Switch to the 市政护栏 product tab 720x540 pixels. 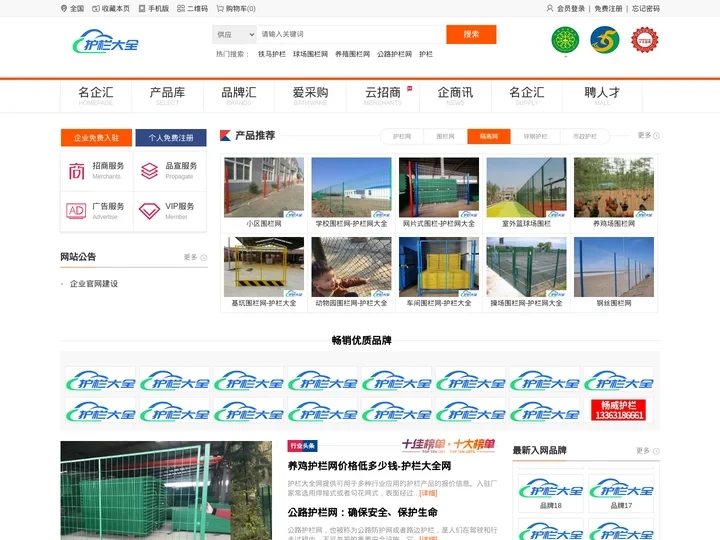[585, 136]
